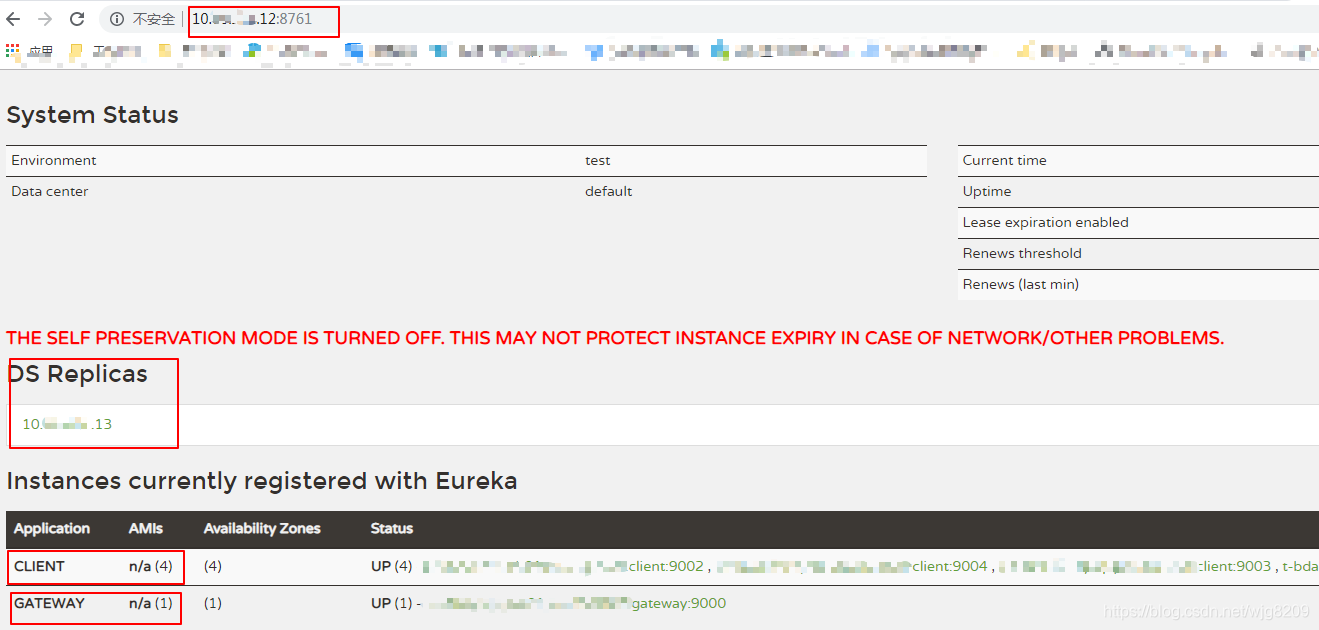The height and width of the screenshot is (630, 1319).
Task: Select the Environment label
Action: click(x=54, y=160)
